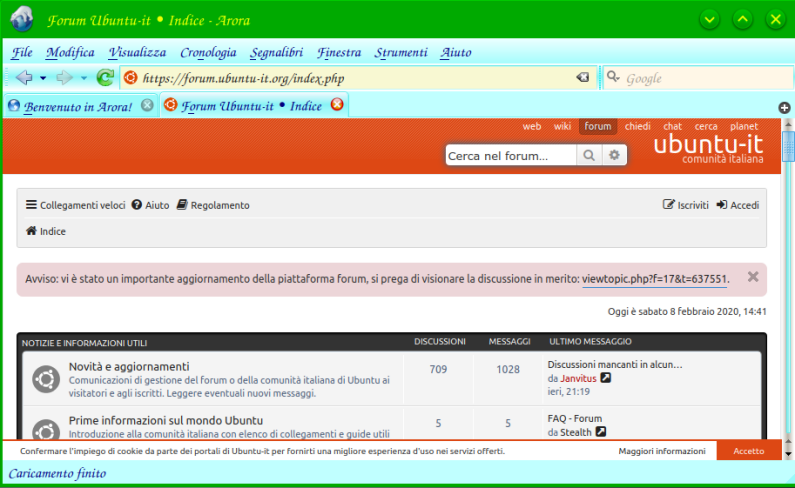
Task: Click the Novità e aggiornamenti forum icon
Action: tap(46, 379)
